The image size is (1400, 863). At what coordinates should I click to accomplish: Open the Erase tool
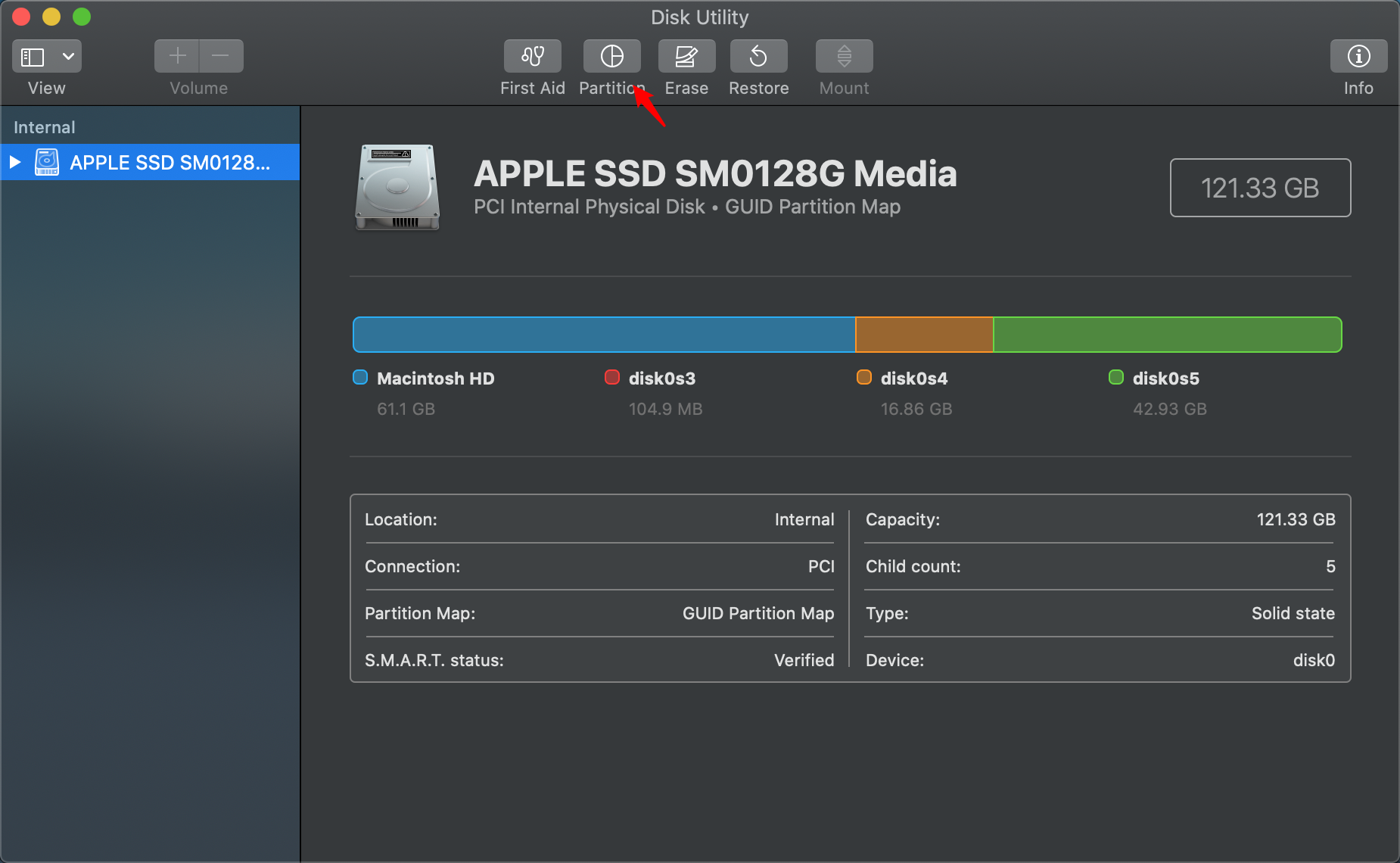686,56
